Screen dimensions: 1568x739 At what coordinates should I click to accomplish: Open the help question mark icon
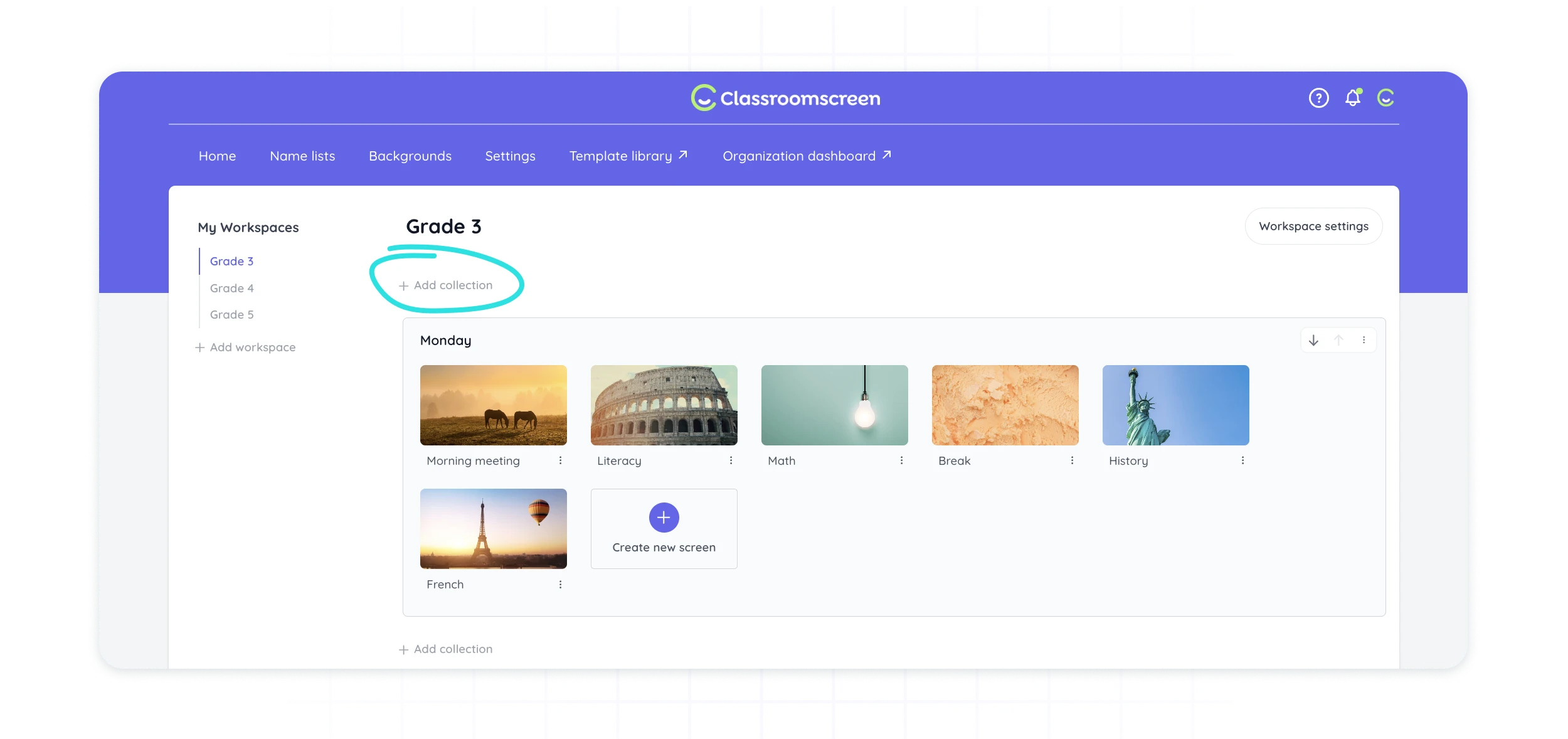pyautogui.click(x=1318, y=98)
